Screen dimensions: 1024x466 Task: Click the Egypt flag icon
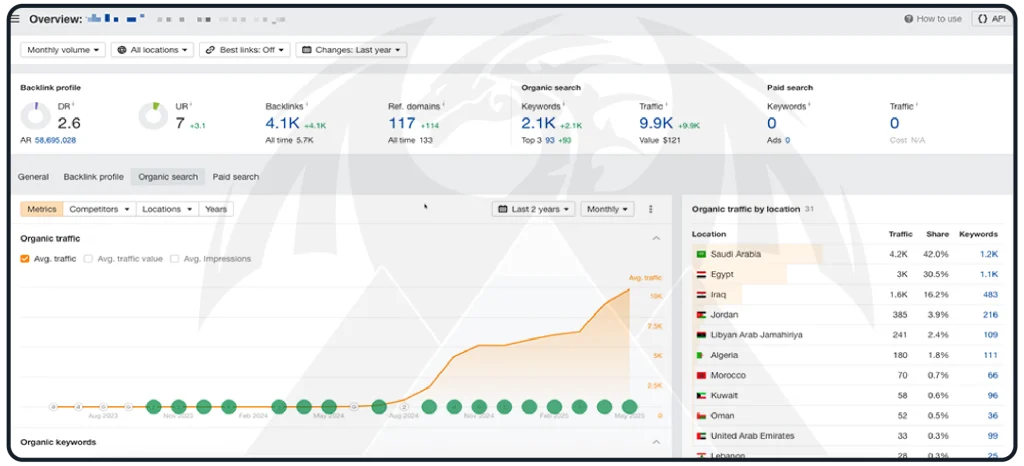(x=701, y=274)
